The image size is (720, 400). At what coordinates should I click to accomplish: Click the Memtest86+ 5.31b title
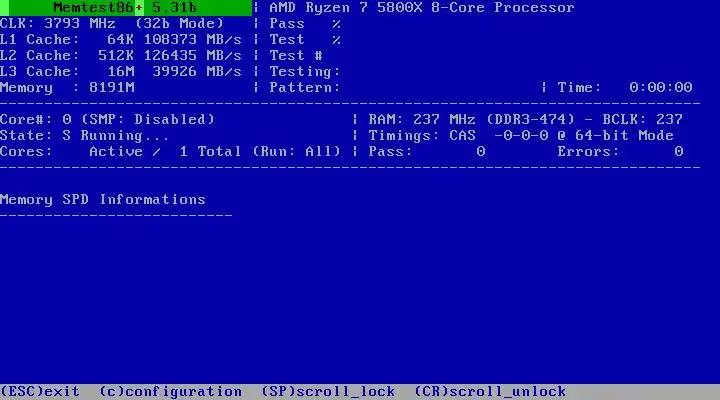125,8
